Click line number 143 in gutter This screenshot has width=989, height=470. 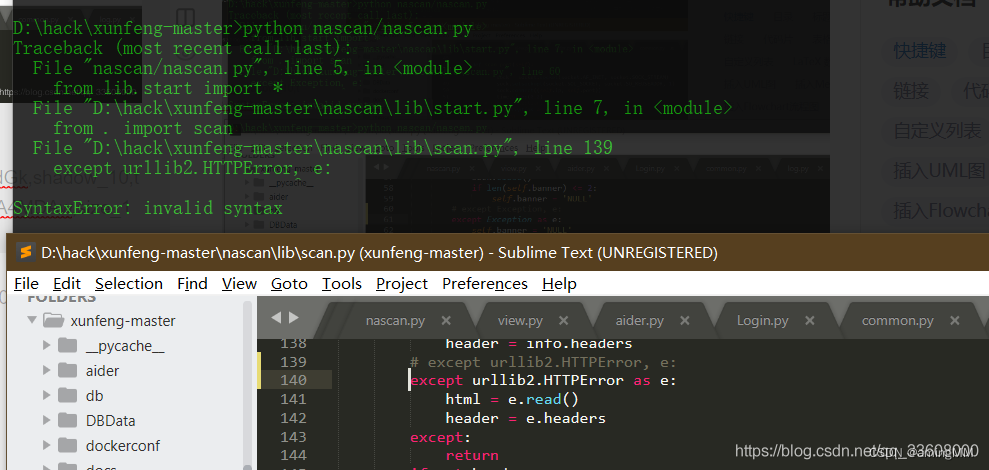(294, 437)
